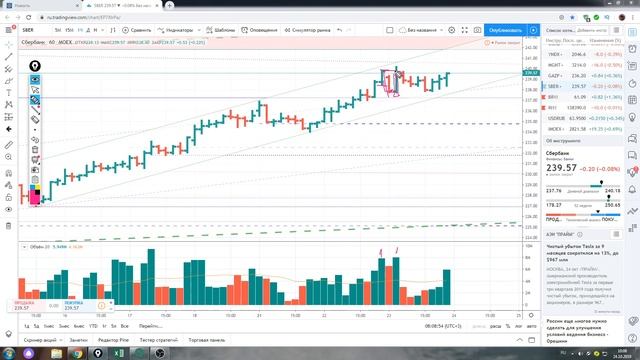Open Pine Editor tab
The image size is (640, 360).
point(113,340)
